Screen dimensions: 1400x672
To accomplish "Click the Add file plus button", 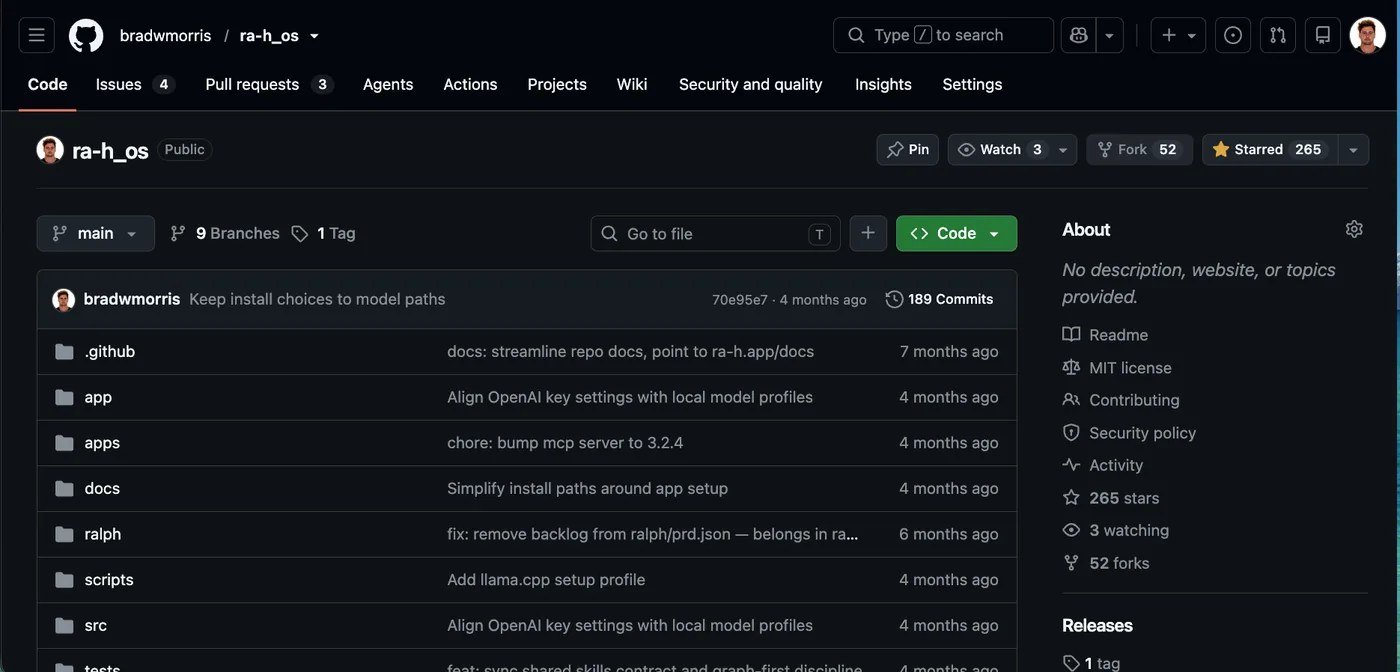I will click(868, 233).
